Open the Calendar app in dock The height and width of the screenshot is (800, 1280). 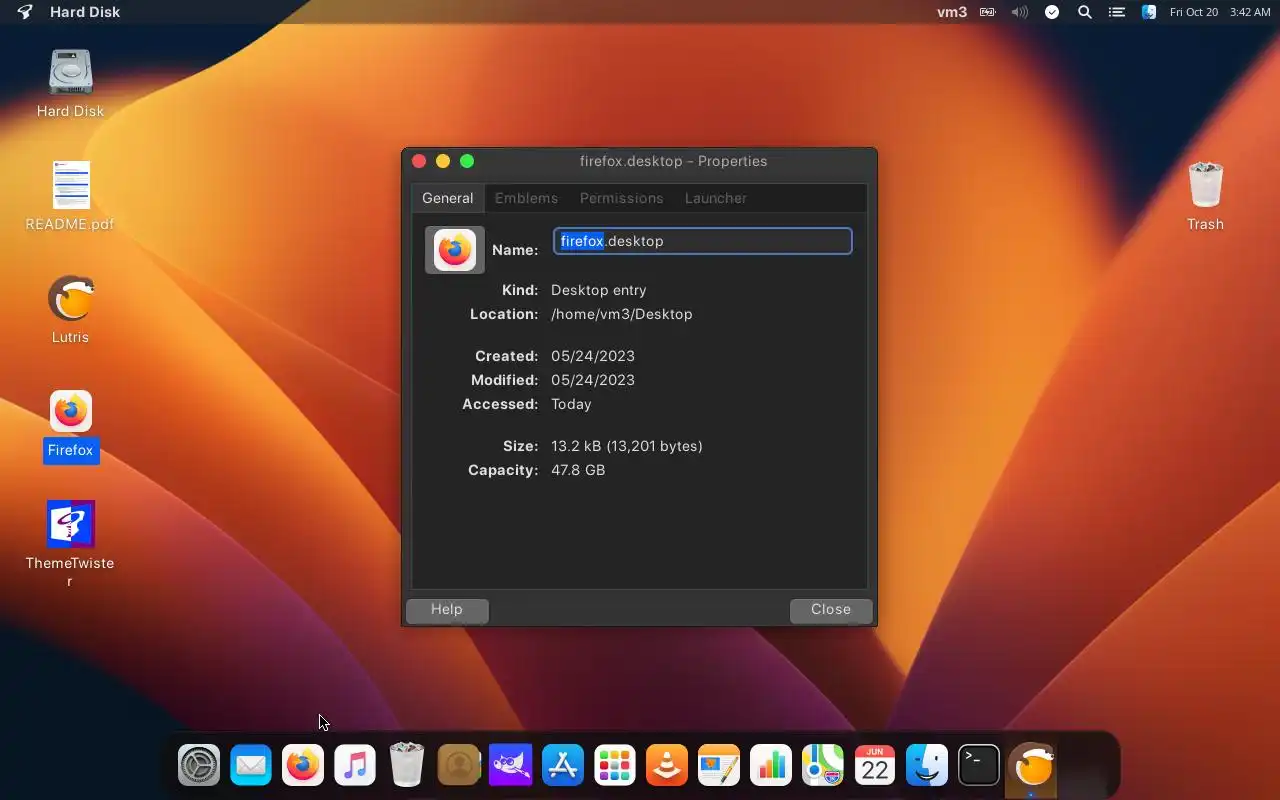pyautogui.click(x=875, y=767)
